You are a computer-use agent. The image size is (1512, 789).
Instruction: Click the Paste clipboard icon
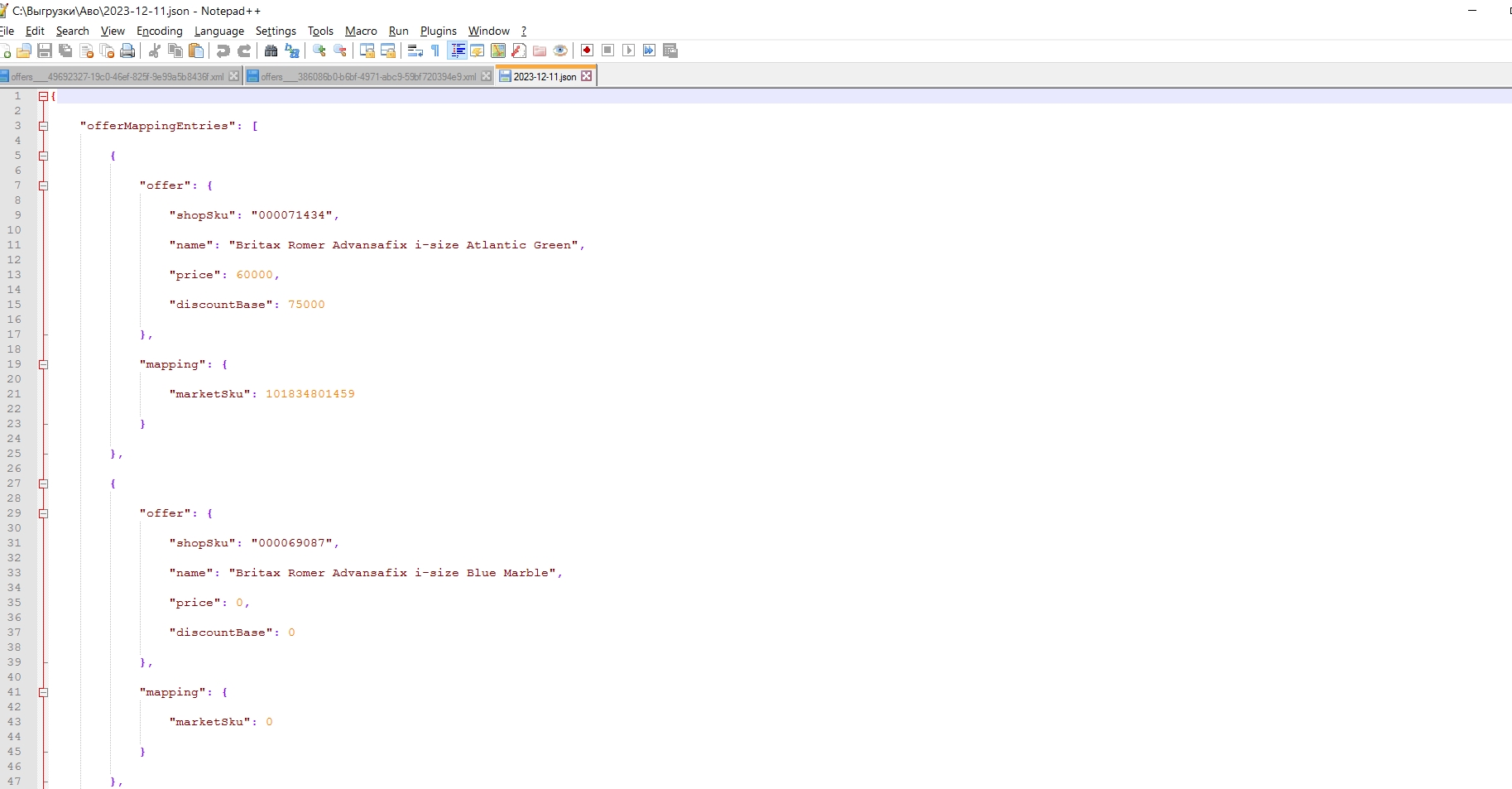(196, 51)
